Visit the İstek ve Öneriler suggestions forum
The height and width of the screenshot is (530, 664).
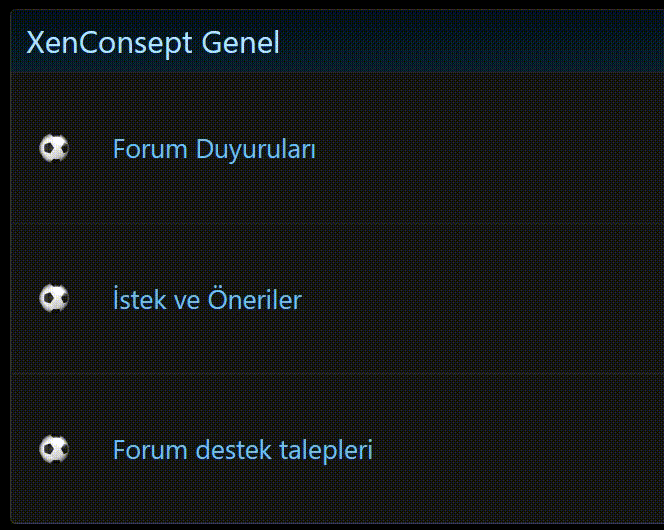[x=207, y=300]
